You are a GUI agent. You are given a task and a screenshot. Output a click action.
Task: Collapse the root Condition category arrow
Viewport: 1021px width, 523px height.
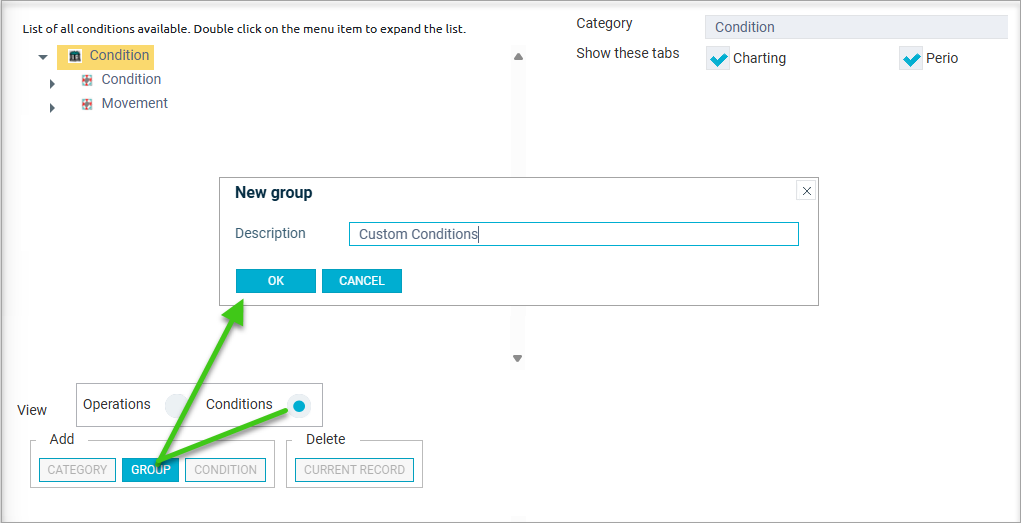tap(43, 57)
